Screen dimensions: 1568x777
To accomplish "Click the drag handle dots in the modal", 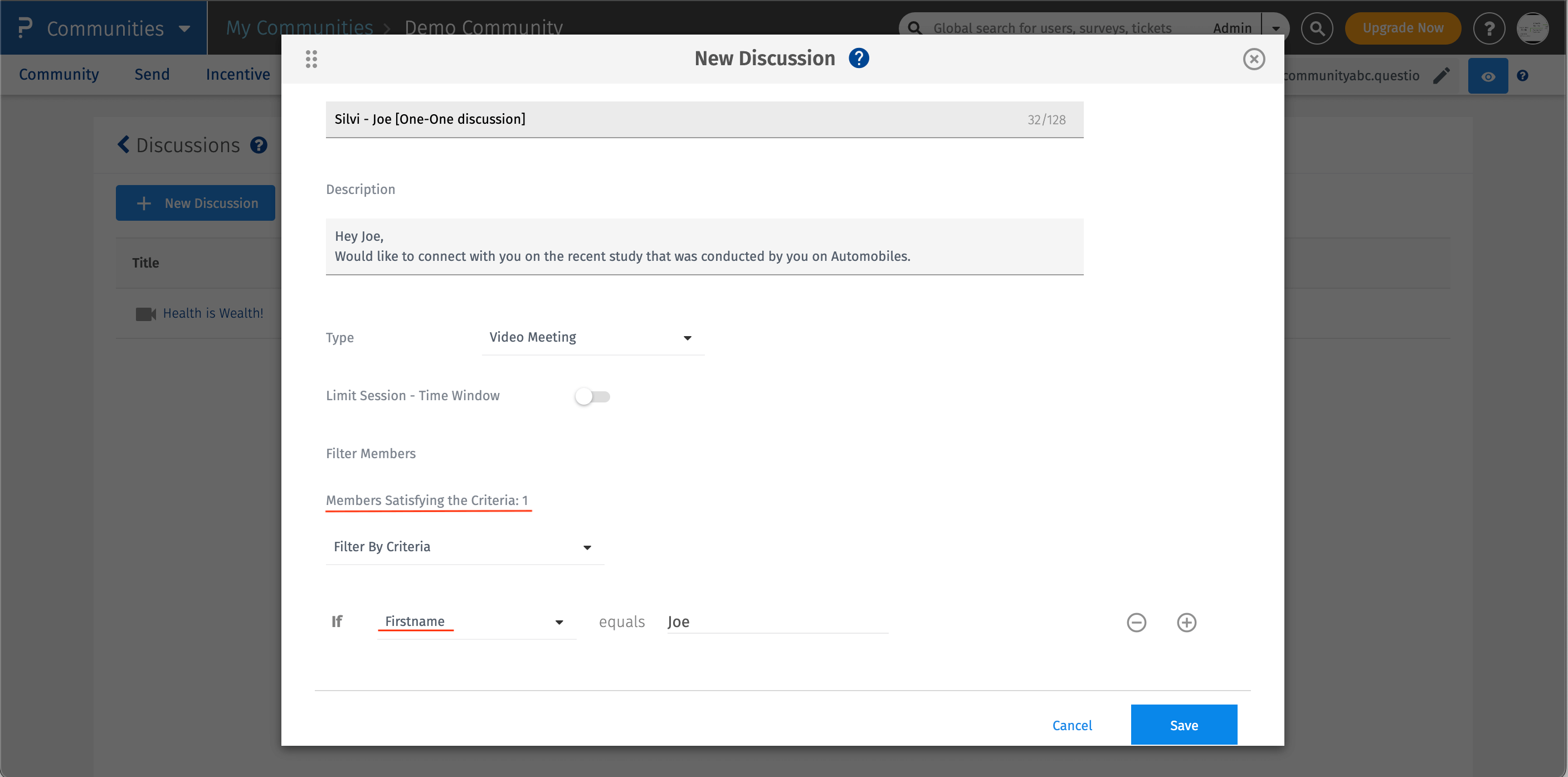I will coord(311,59).
